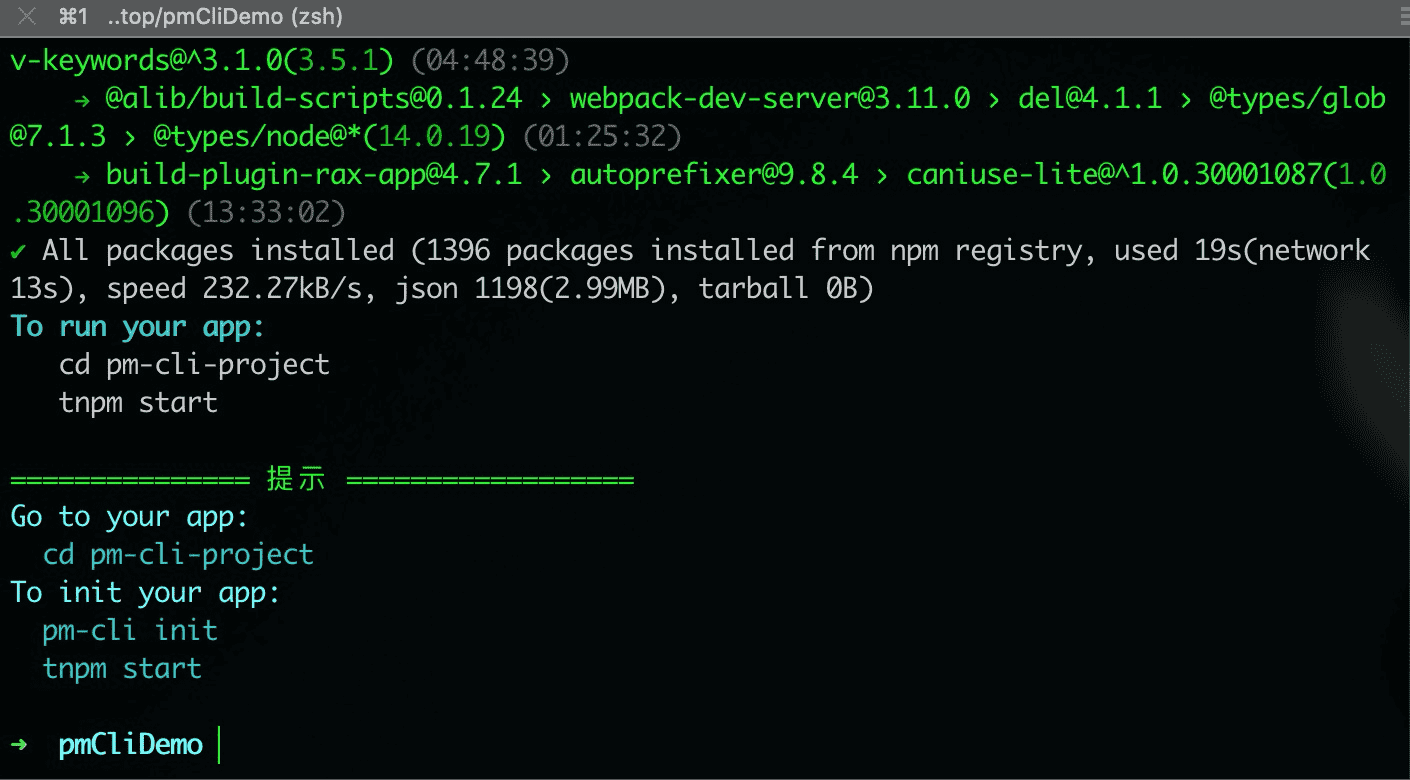Screen dimensions: 1410x780
Task: Click the 'pm-cli init' command text
Action: point(130,631)
